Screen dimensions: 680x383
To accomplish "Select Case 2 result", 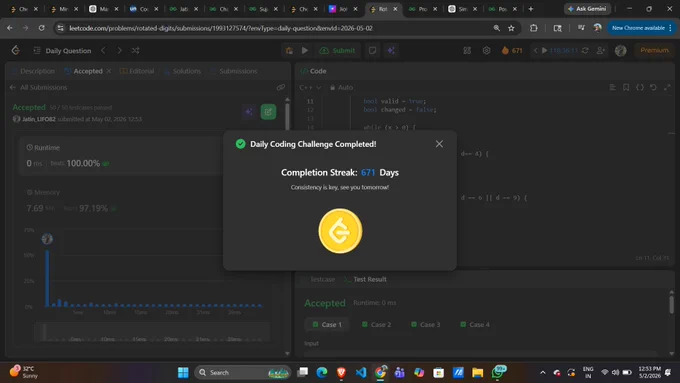I will (376, 324).
